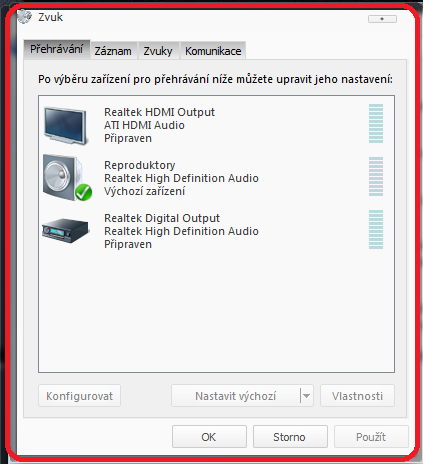Cancel the dialog with Storno
This screenshot has height=464, width=423.
(x=290, y=437)
